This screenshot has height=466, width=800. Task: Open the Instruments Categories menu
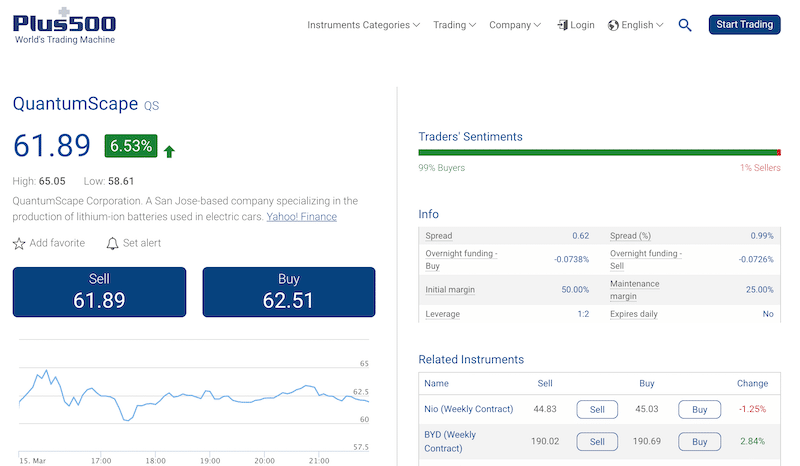tap(363, 25)
